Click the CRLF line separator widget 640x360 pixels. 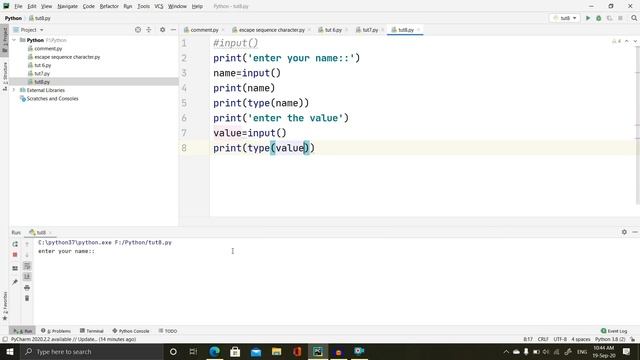[543, 339]
